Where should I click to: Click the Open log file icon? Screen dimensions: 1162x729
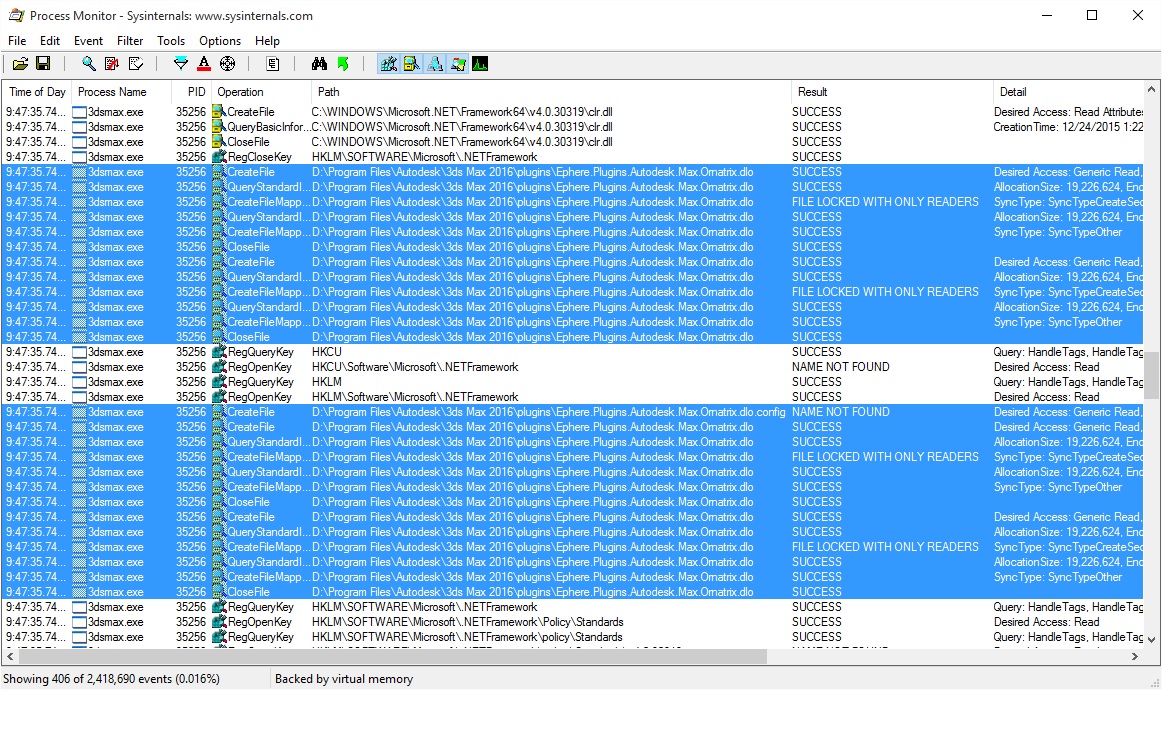(x=20, y=64)
